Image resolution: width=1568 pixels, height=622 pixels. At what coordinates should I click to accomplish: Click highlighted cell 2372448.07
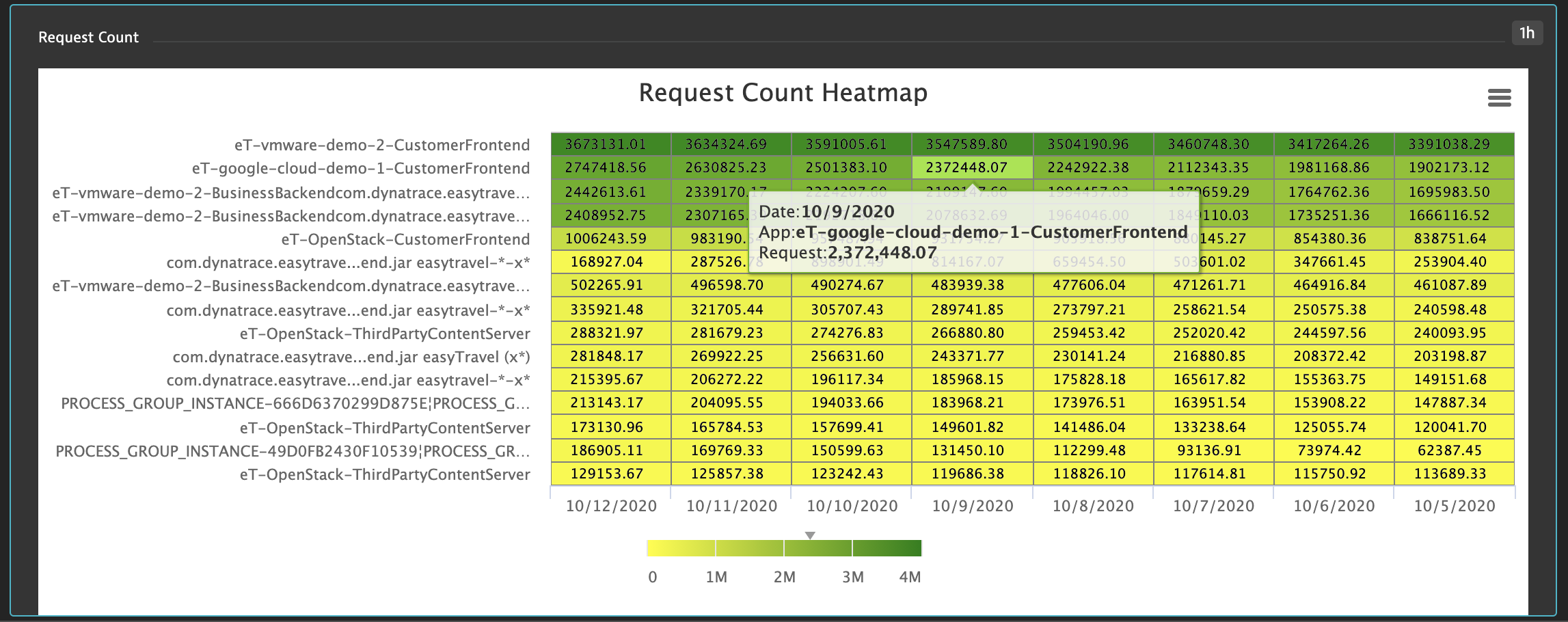point(972,167)
